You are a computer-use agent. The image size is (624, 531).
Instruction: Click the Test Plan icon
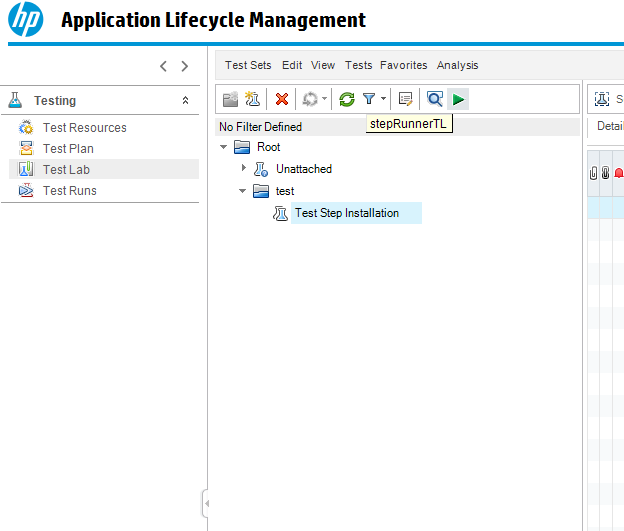(x=26, y=148)
